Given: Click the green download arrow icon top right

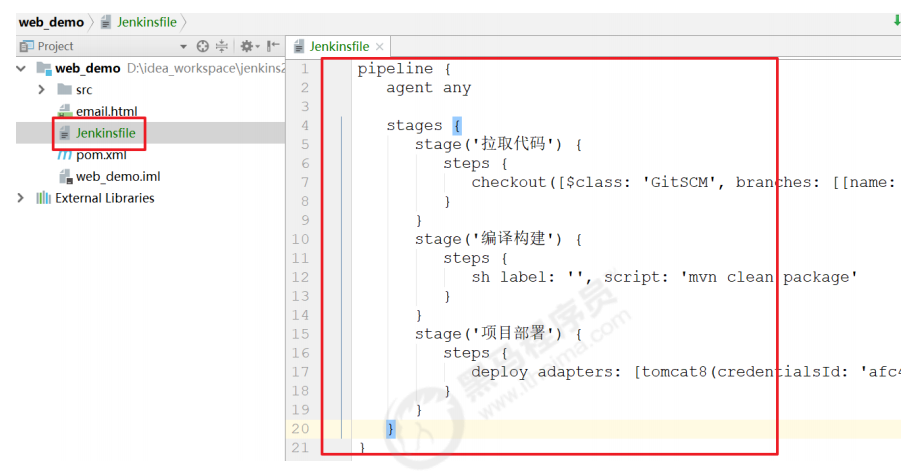Looking at the screenshot, I should [897, 21].
